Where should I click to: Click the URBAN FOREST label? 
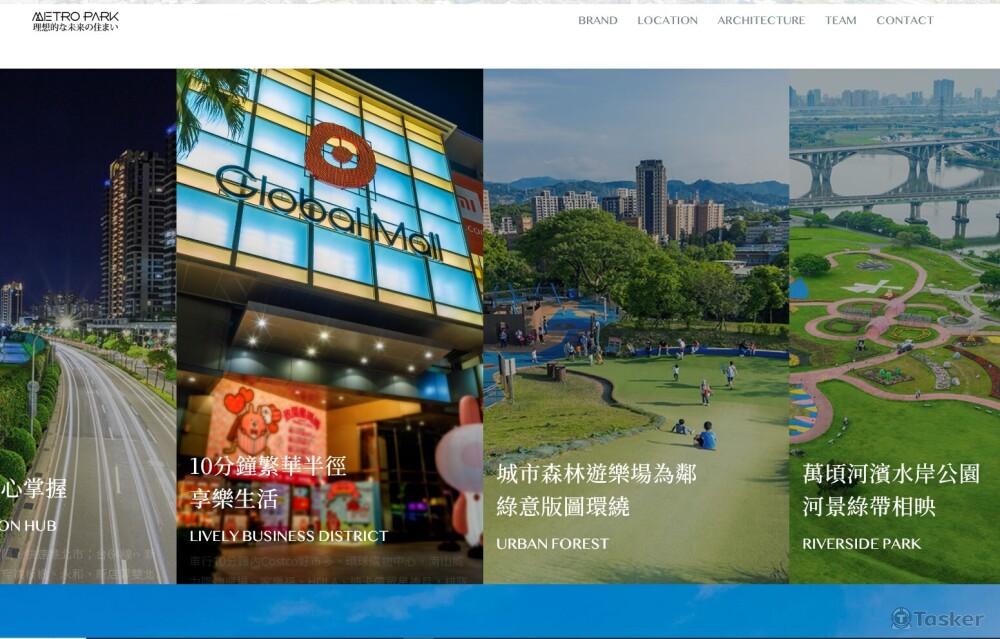click(x=552, y=544)
